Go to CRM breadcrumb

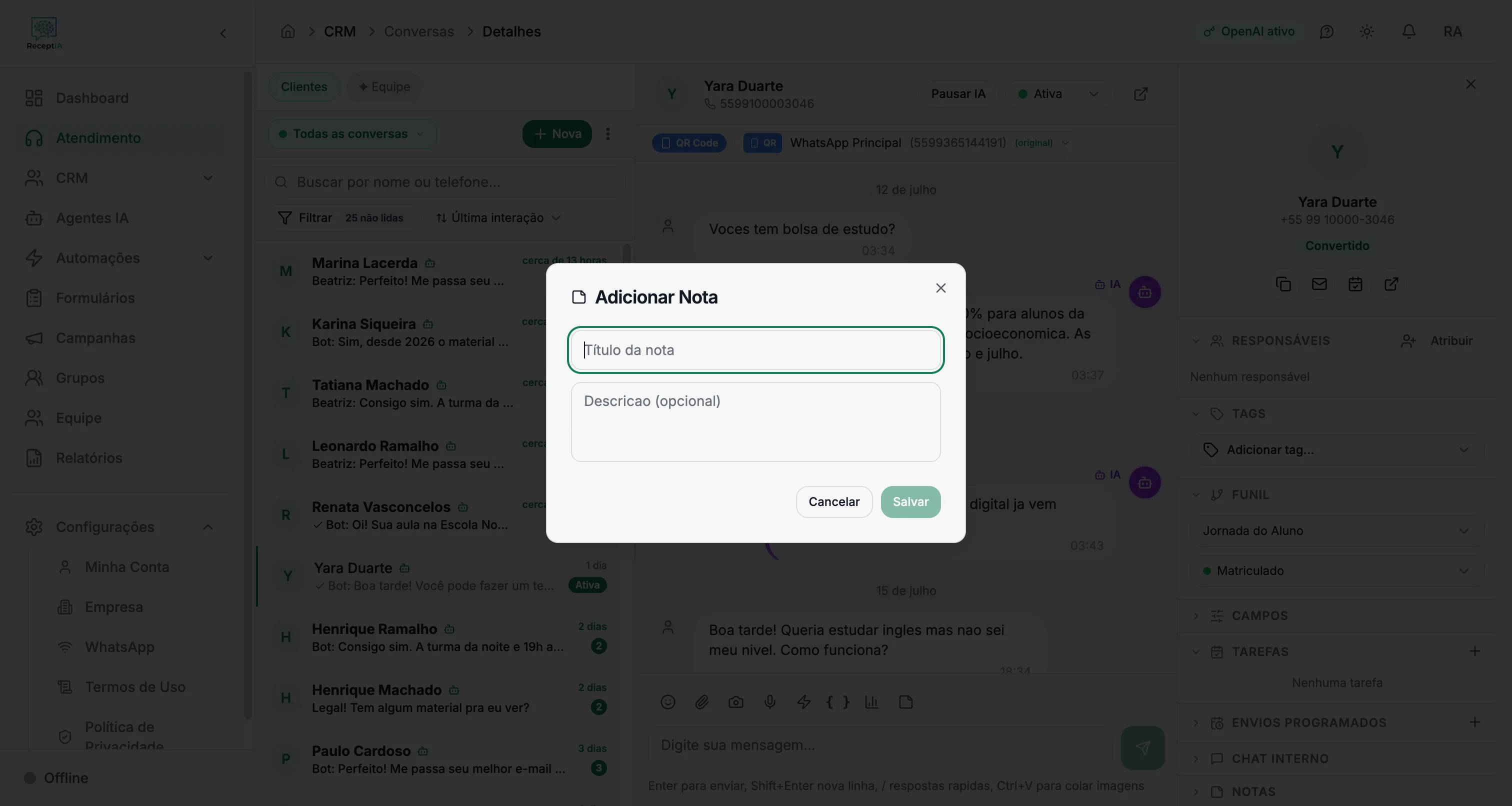coord(340,31)
